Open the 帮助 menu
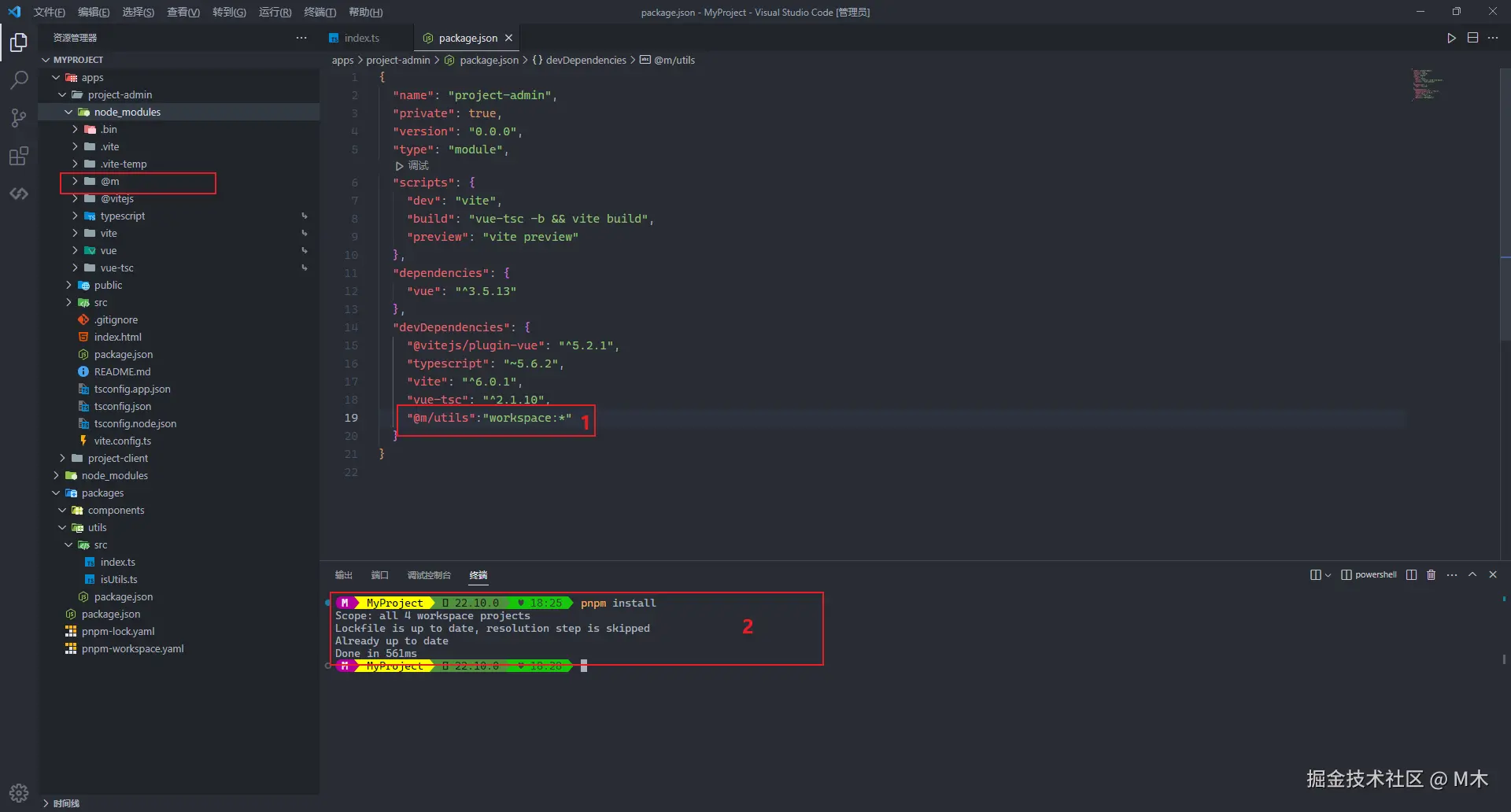Image resolution: width=1511 pixels, height=812 pixels. tap(365, 12)
